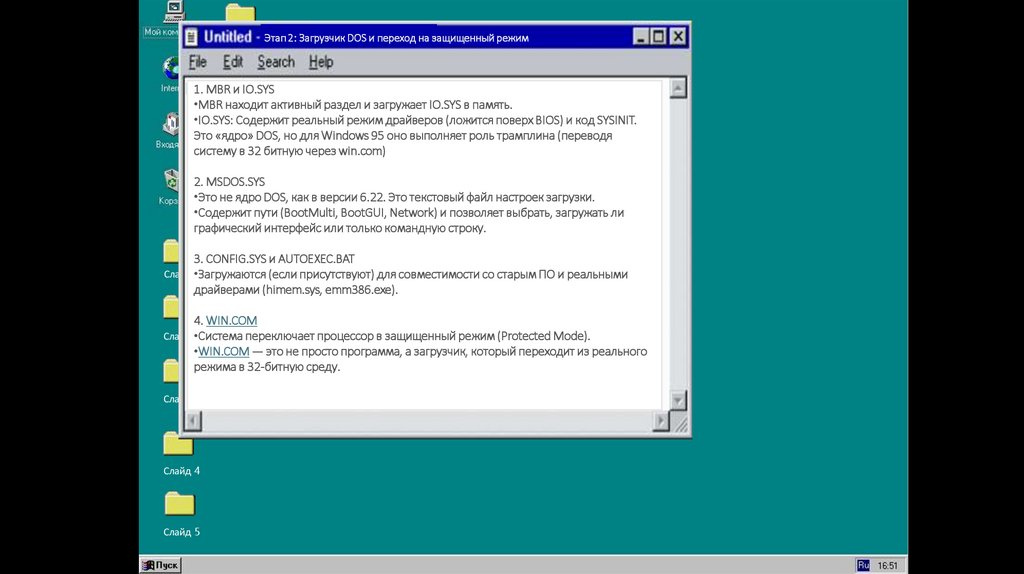Click the line 'Система переключает процессор'
Viewport: 1024px width, 574px height.
point(392,336)
